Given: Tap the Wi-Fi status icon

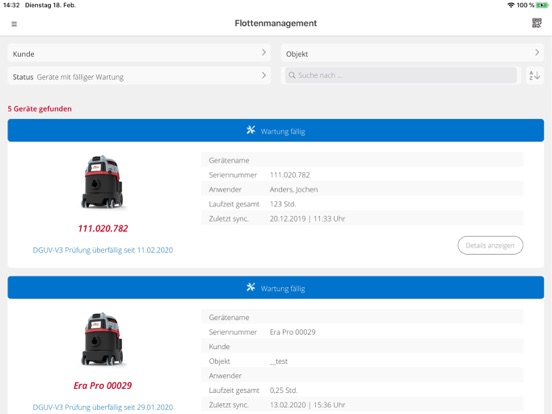Looking at the screenshot, I should (510, 5).
